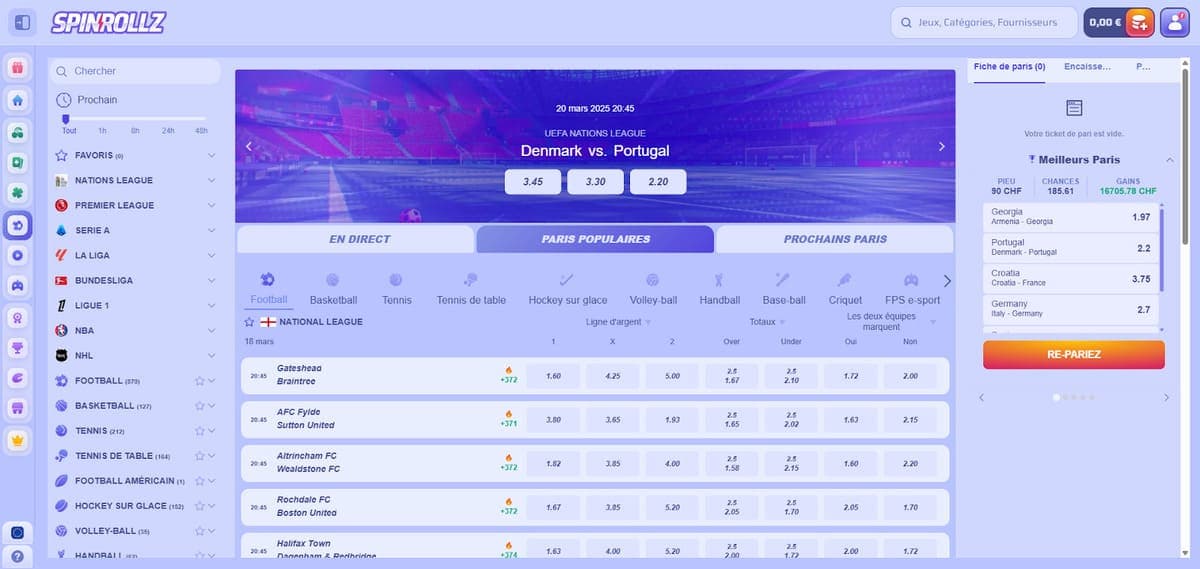Open the gold crown VIP icon in left rail

pos(17,439)
